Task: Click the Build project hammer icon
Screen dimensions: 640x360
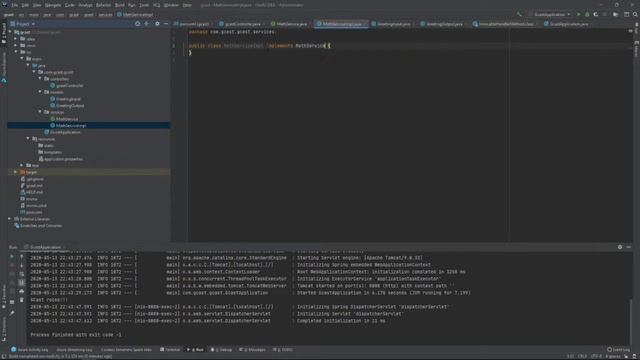Action: tap(519, 14)
